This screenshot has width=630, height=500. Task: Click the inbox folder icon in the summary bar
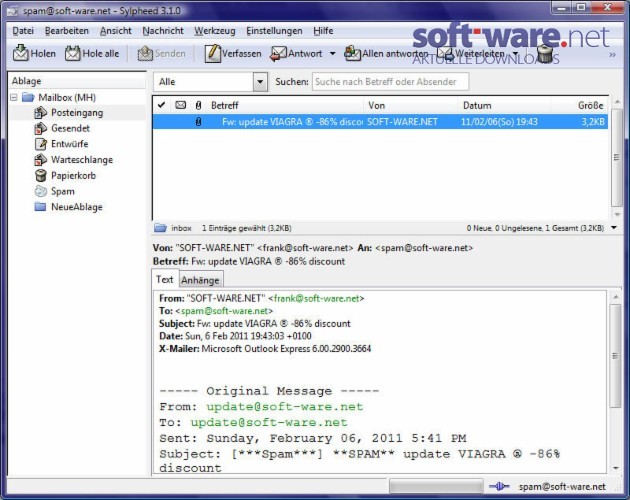tap(160, 228)
